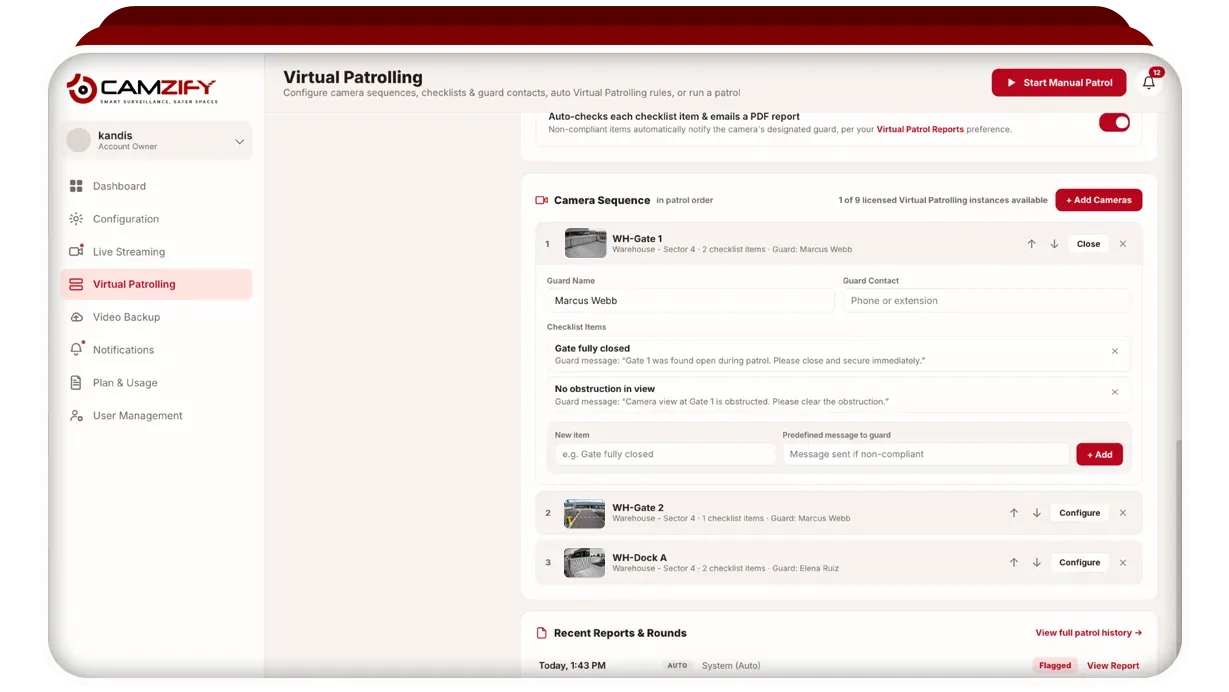Configure the WH-Dock A camera
The width and height of the screenshot is (1229, 692).
pos(1079,563)
